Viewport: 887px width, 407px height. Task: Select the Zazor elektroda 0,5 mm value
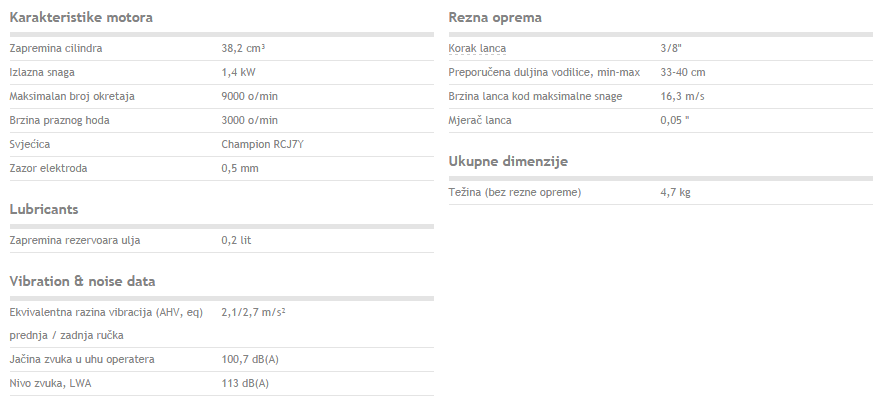pyautogui.click(x=240, y=169)
